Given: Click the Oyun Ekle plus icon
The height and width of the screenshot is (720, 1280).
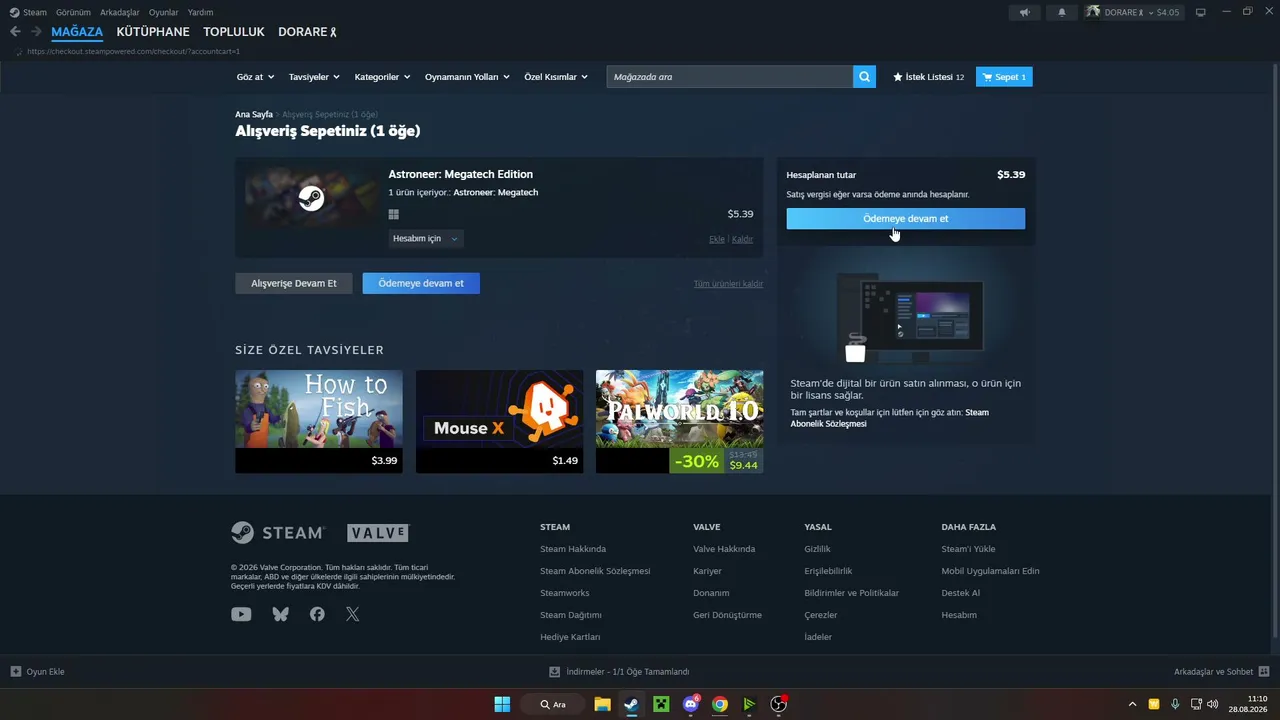Looking at the screenshot, I should (16, 672).
